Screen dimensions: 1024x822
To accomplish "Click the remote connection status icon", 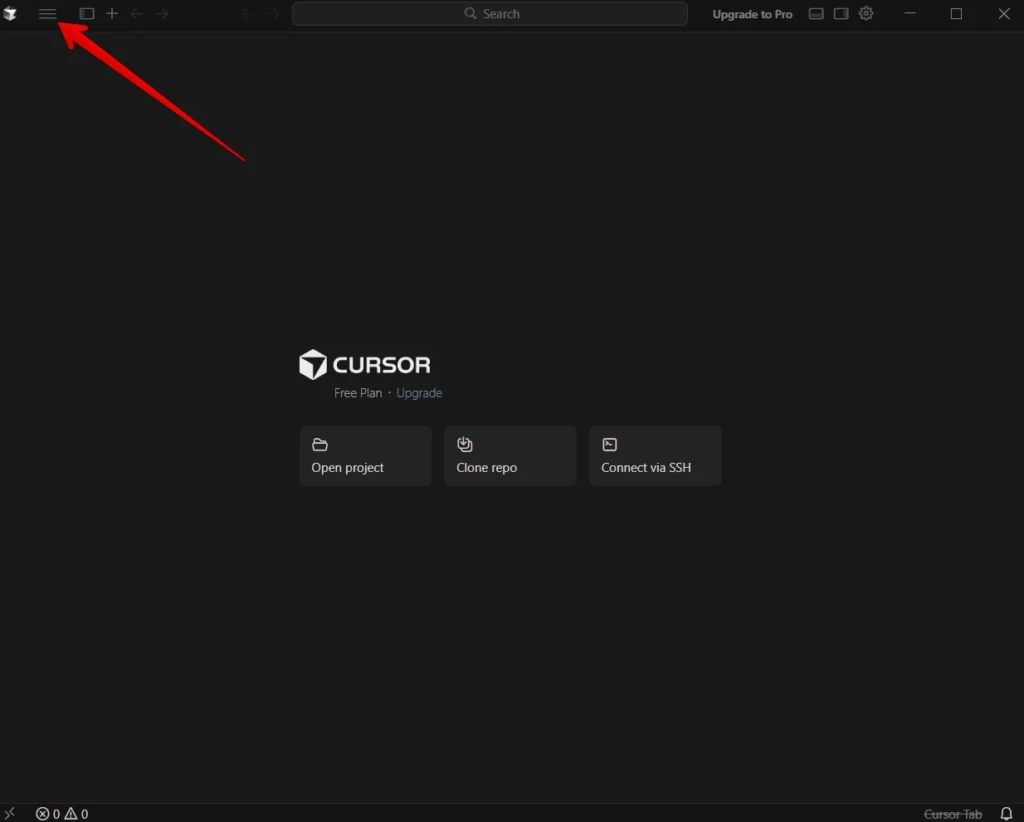I will point(10,814).
